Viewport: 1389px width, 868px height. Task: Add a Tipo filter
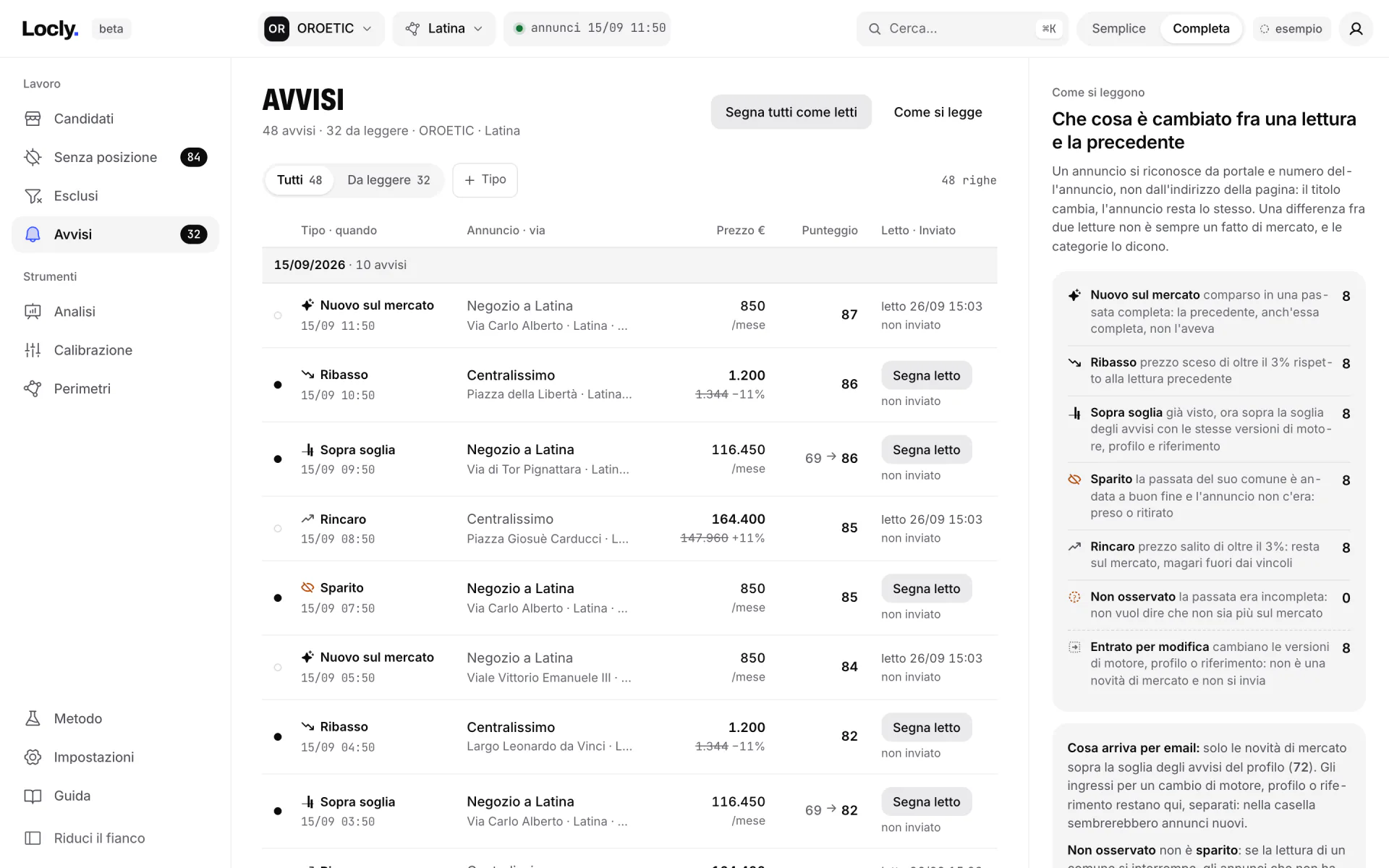coord(485,180)
